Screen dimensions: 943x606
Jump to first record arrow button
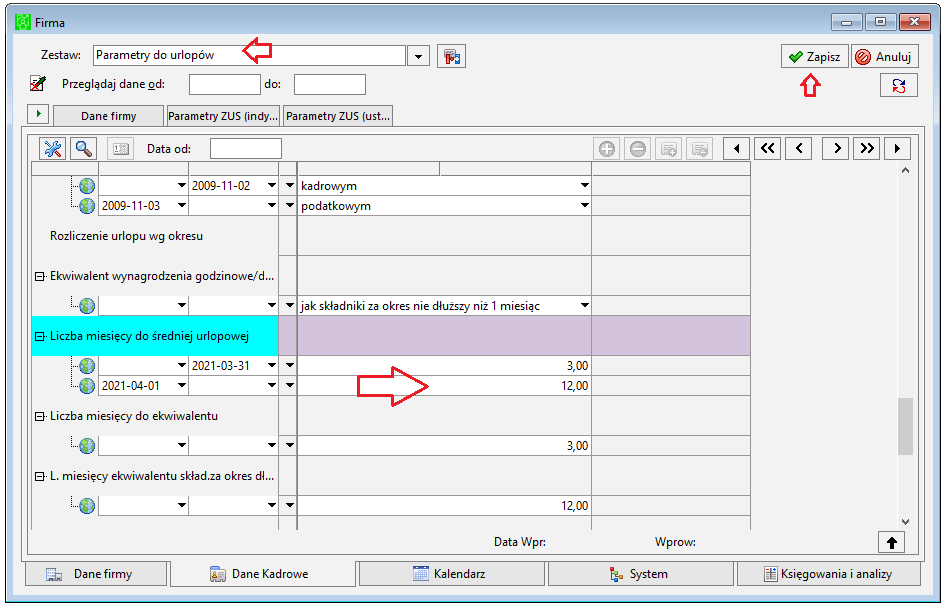(737, 148)
